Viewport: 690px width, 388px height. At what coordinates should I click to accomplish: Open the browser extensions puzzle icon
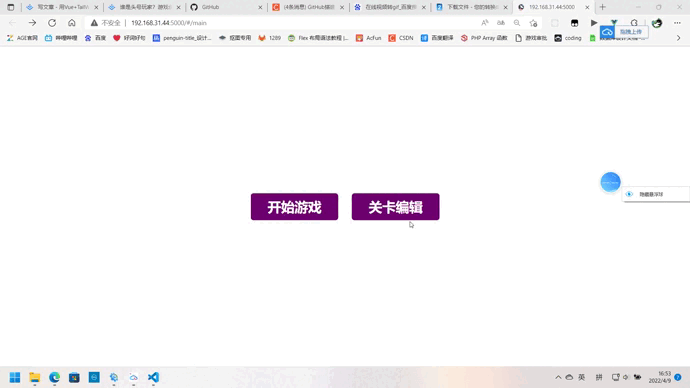click(634, 23)
